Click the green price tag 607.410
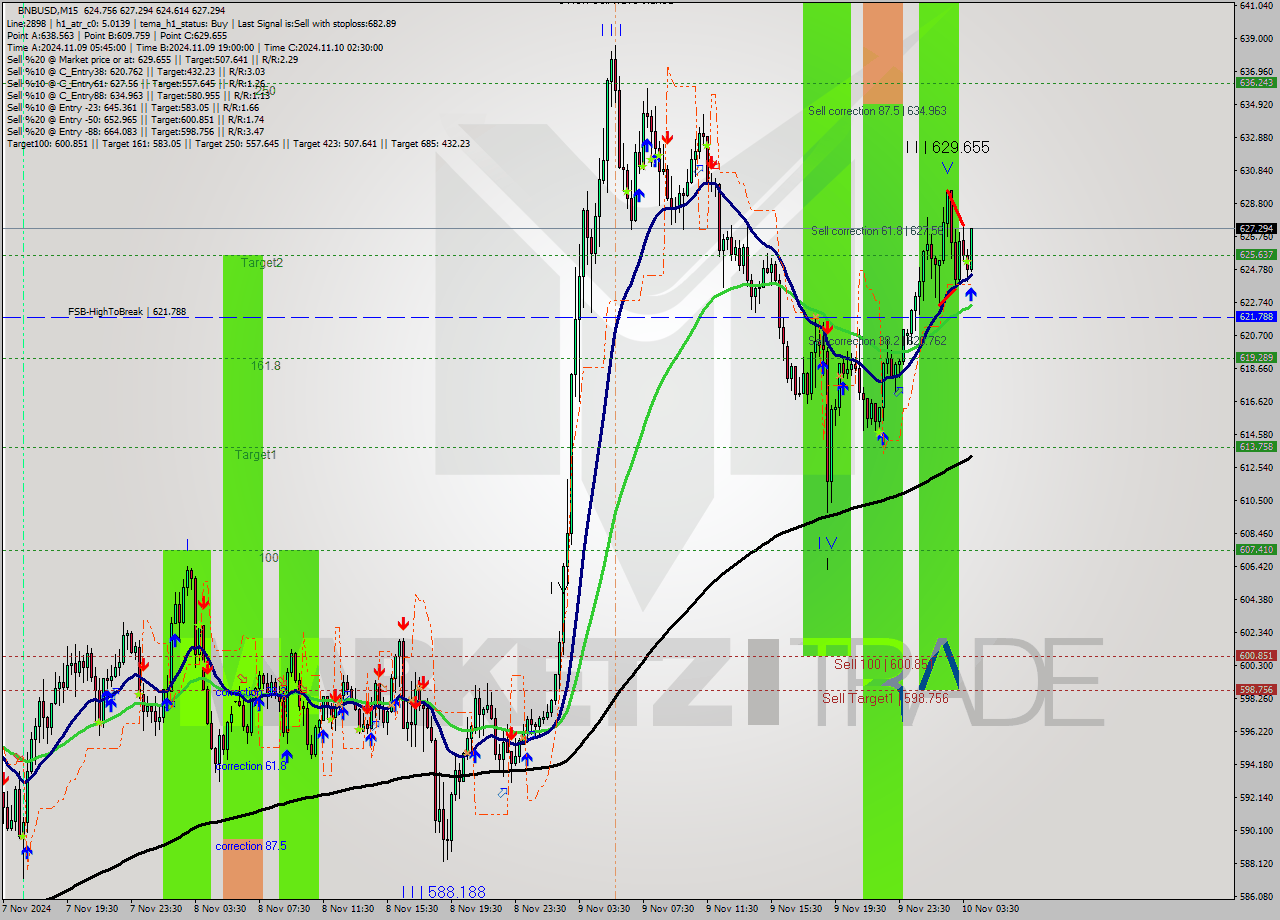 coord(1256,550)
